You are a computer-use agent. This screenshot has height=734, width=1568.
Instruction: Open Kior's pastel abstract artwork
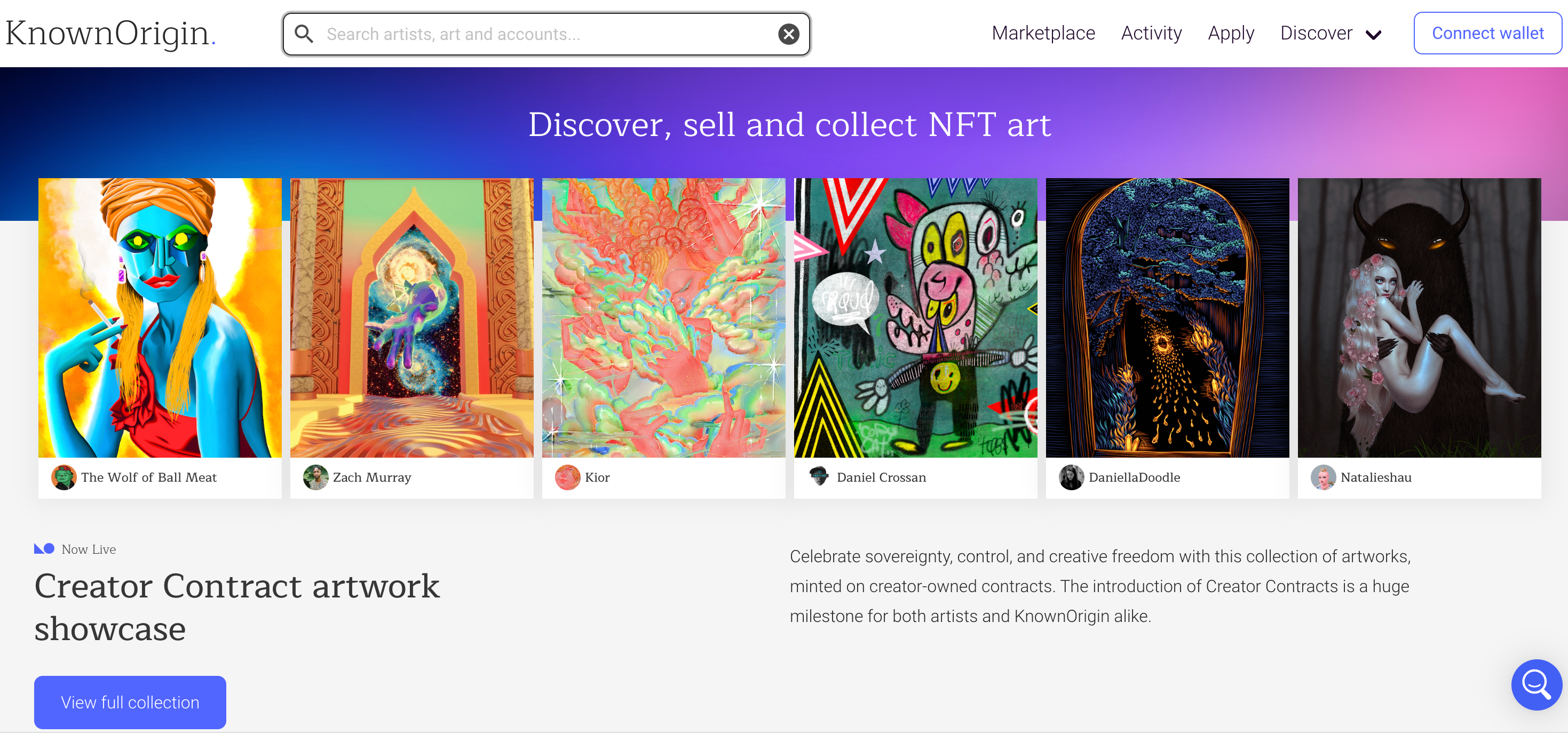tap(664, 318)
